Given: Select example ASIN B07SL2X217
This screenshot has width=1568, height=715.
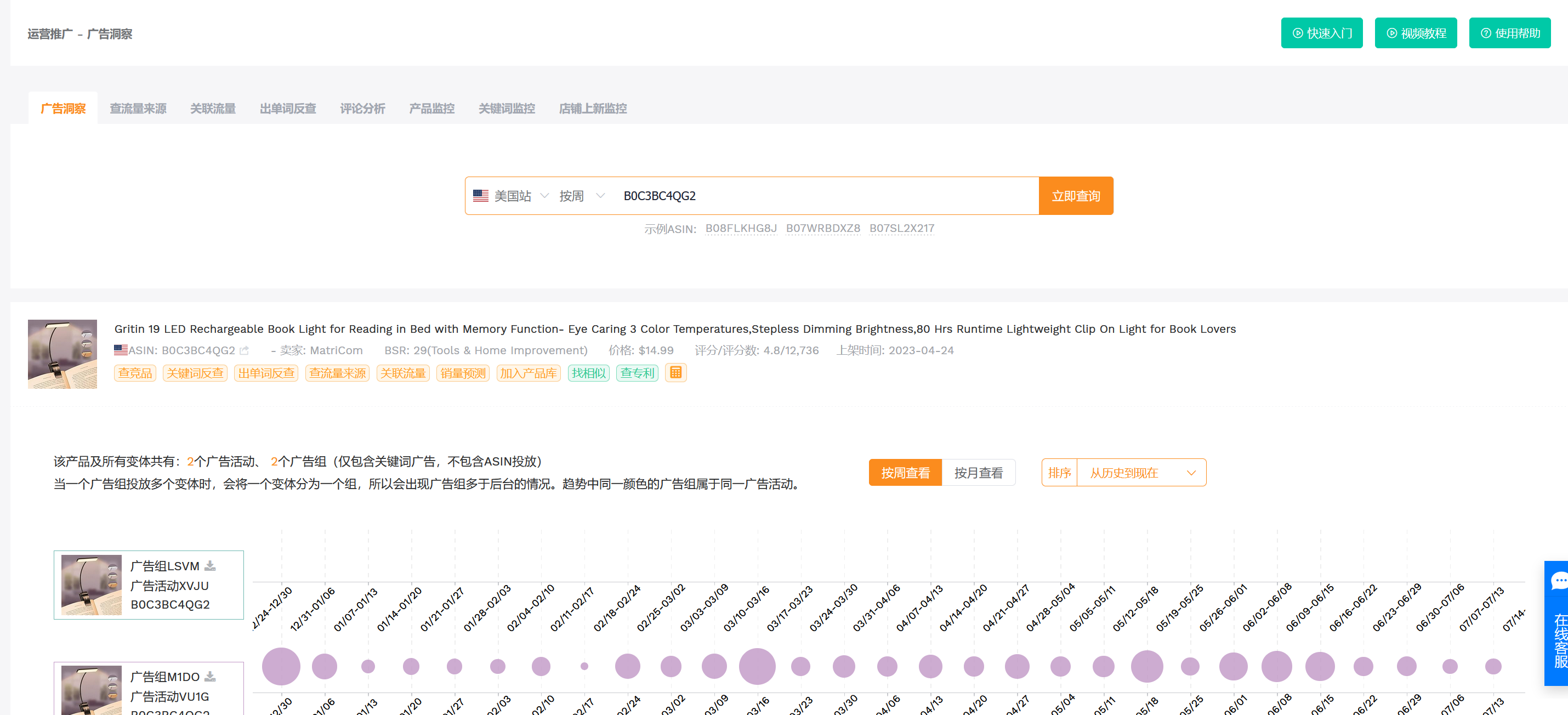Looking at the screenshot, I should (x=901, y=228).
